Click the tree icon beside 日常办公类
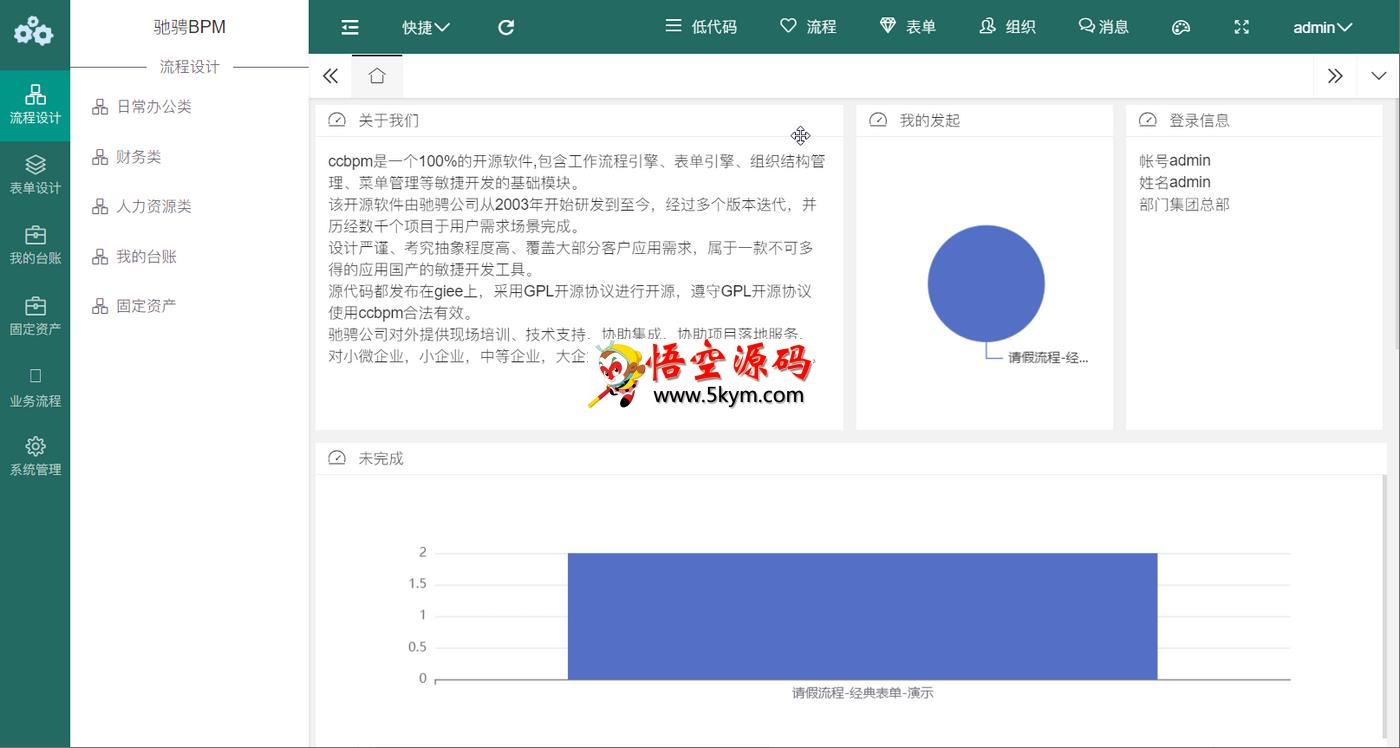Screen dimensions: 1400x748 tap(100, 107)
